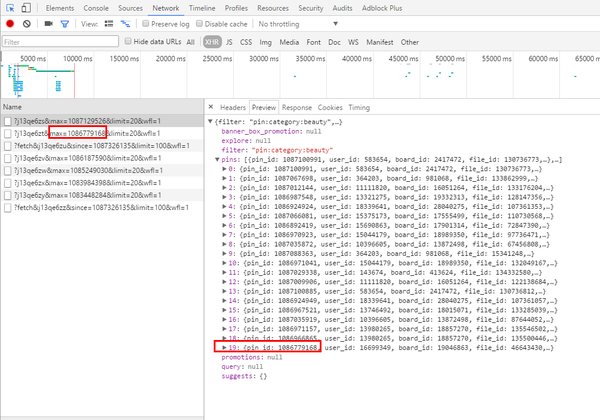Click the Filter text input
Screen dimensions: 600x420
tap(60, 42)
